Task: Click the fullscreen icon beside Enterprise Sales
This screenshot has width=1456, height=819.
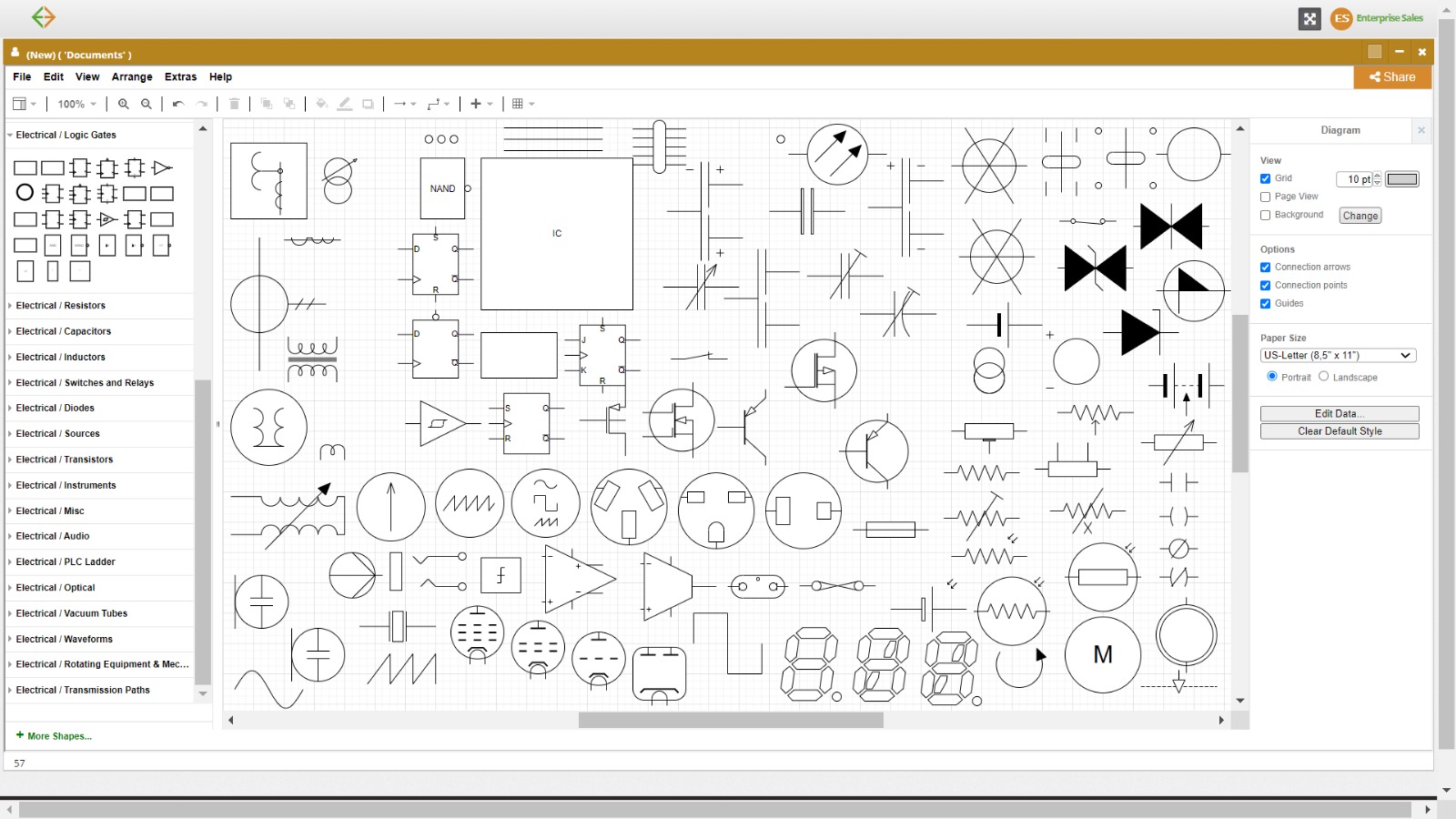Action: [x=1309, y=18]
